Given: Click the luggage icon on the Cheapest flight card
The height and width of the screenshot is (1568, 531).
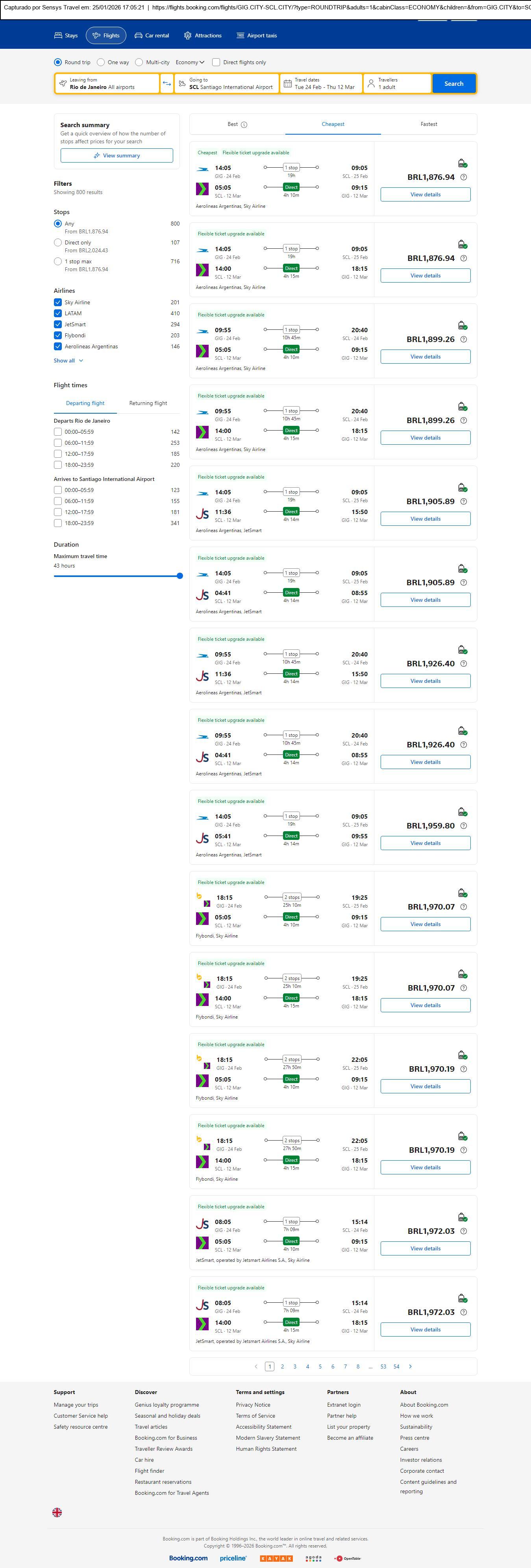Looking at the screenshot, I should 462,163.
